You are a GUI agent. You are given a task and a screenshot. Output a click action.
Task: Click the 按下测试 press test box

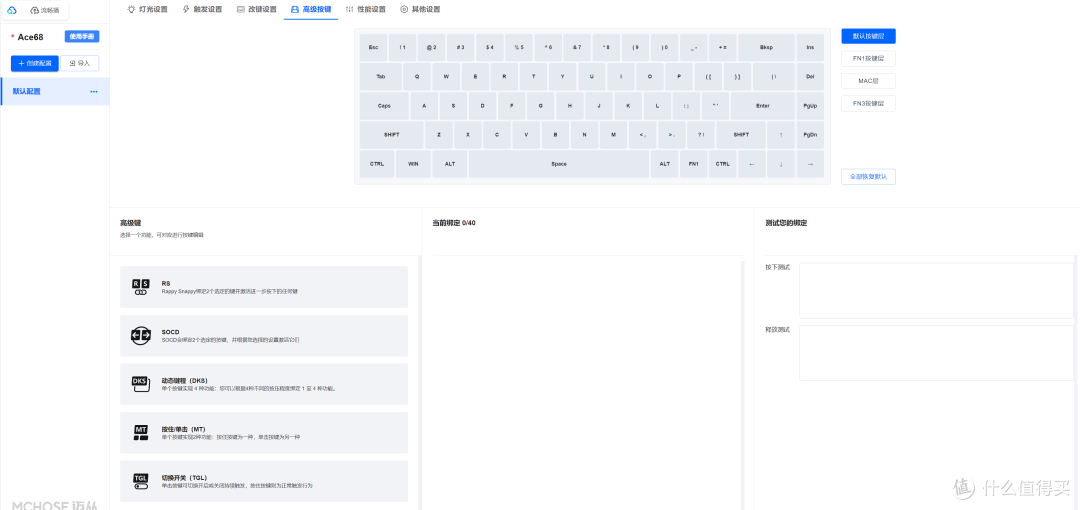[936, 291]
